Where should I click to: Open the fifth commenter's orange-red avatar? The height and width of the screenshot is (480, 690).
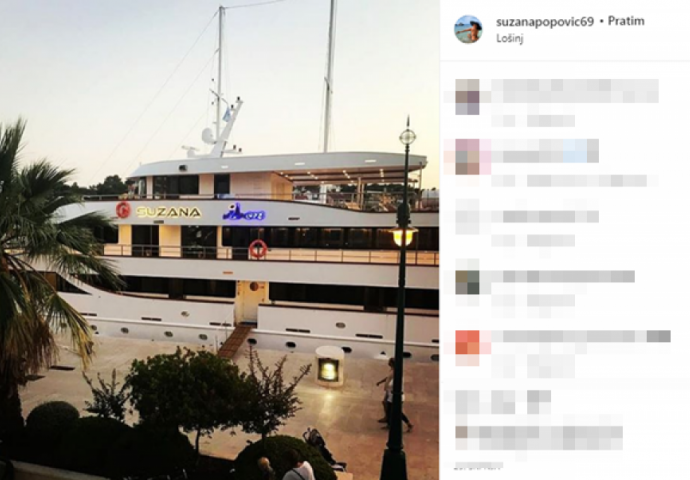coord(467,342)
